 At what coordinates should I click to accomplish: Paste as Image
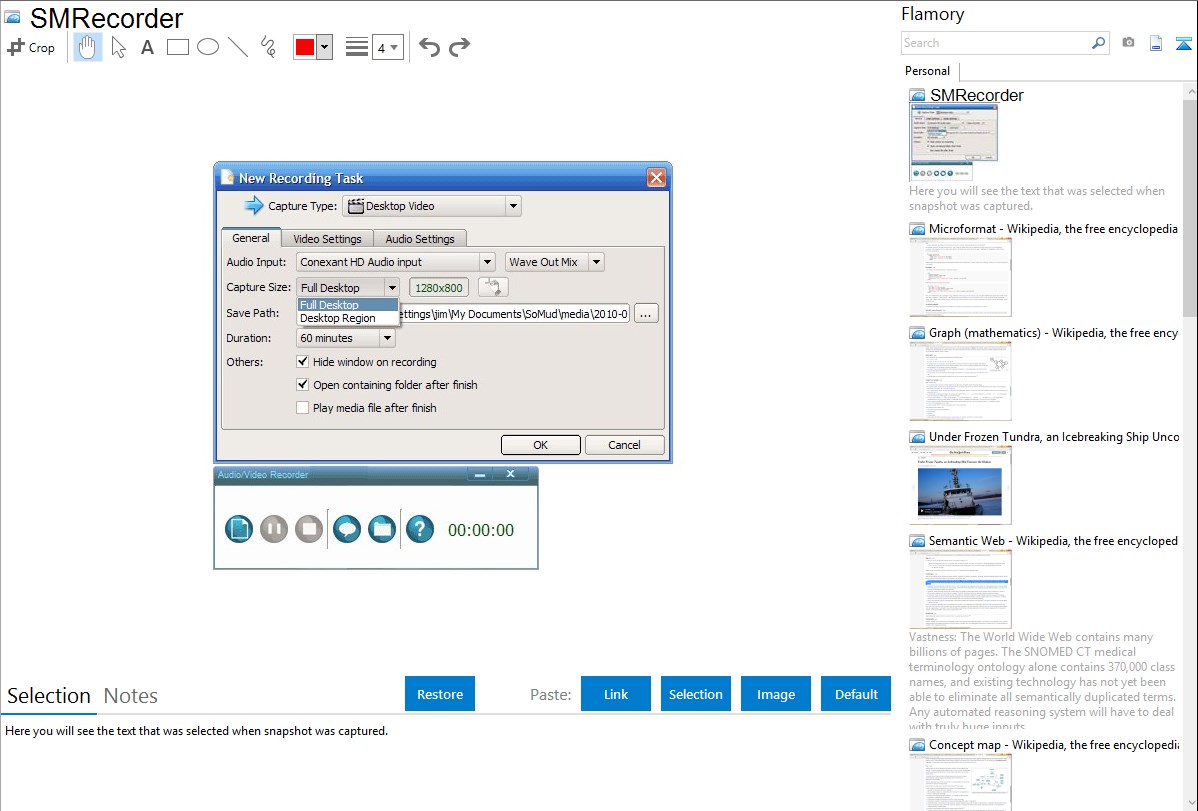point(776,694)
